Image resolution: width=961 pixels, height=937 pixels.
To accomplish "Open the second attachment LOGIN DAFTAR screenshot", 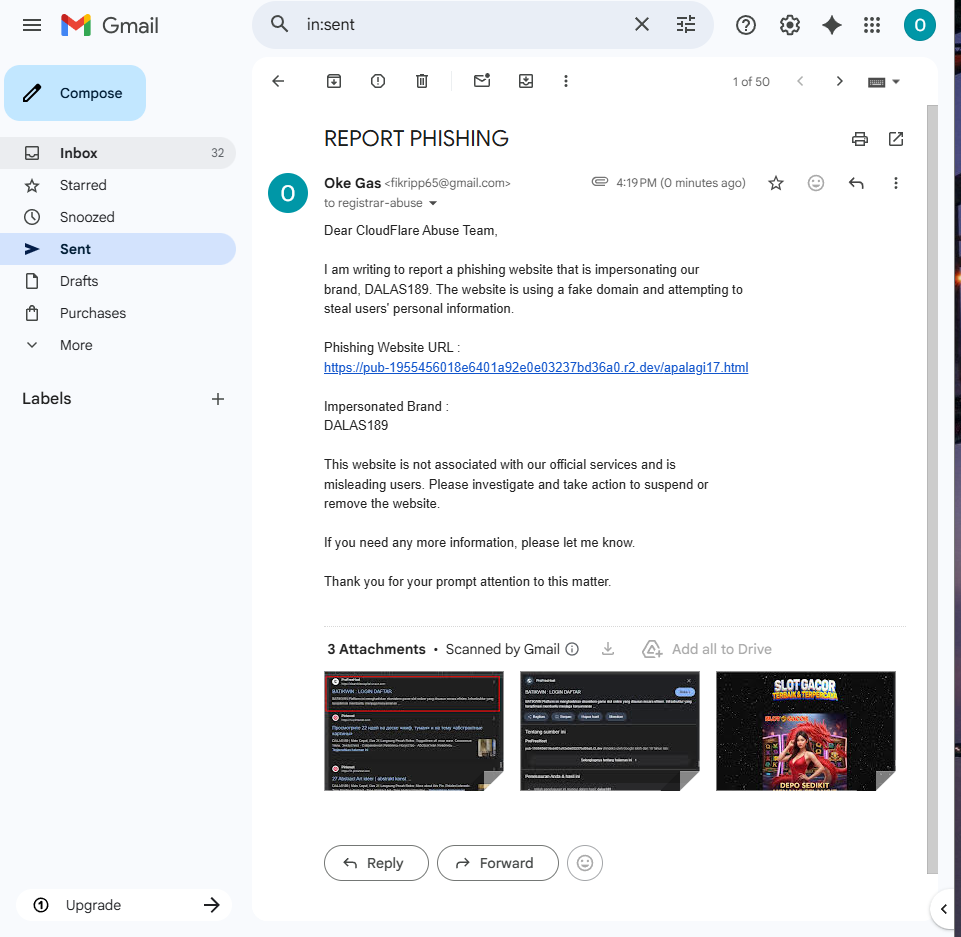I will (x=610, y=731).
